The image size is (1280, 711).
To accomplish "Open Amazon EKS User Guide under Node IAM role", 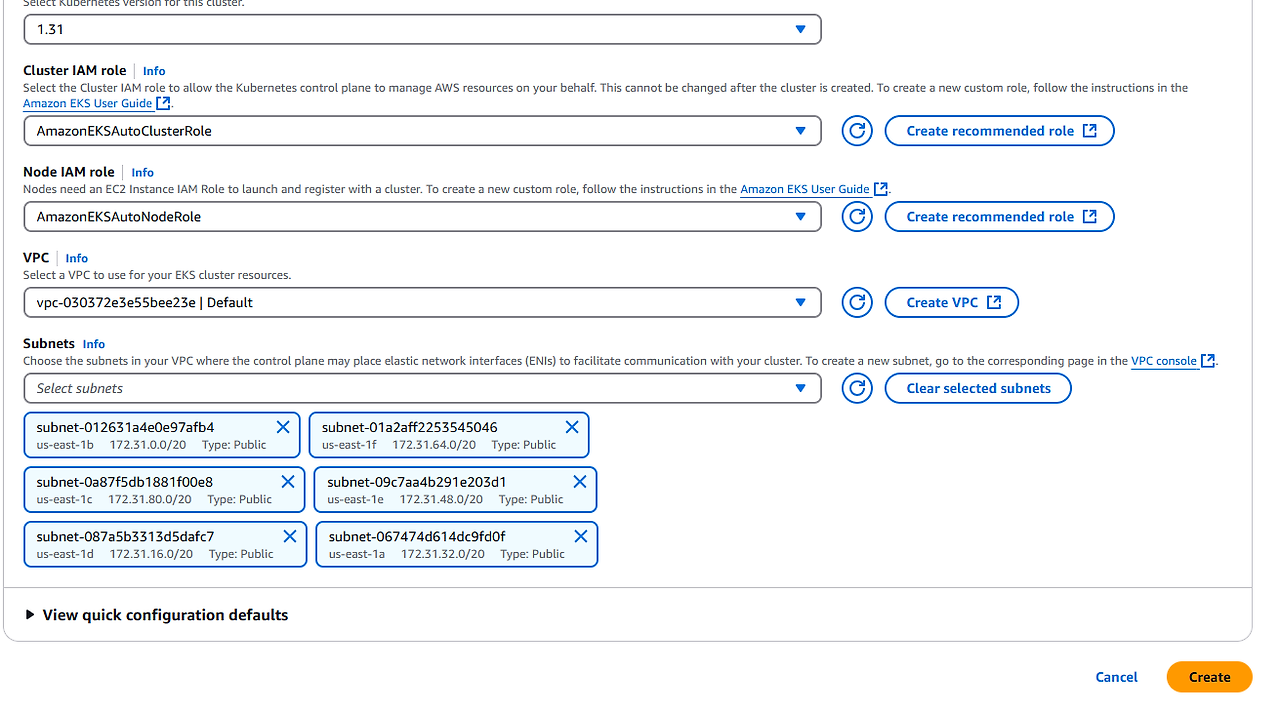I will point(814,189).
